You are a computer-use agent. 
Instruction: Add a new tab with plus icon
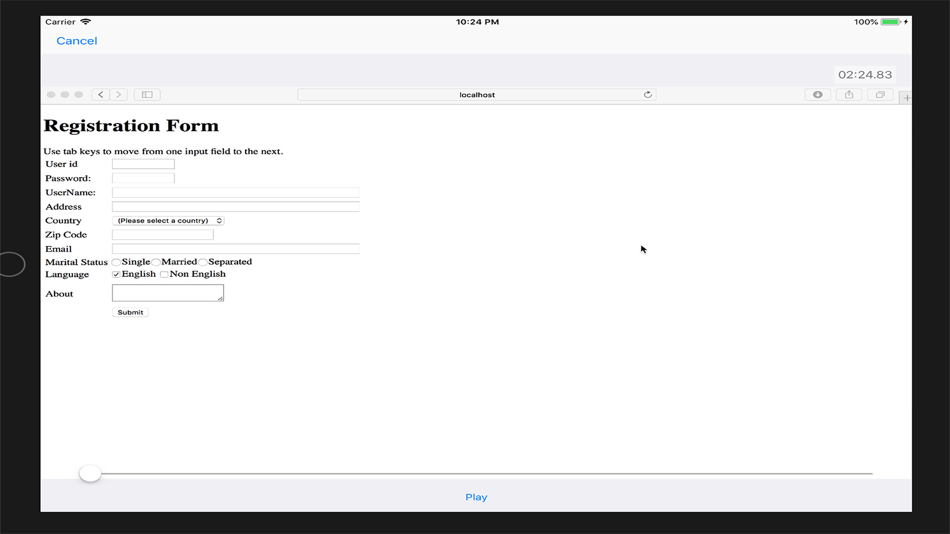(x=906, y=98)
